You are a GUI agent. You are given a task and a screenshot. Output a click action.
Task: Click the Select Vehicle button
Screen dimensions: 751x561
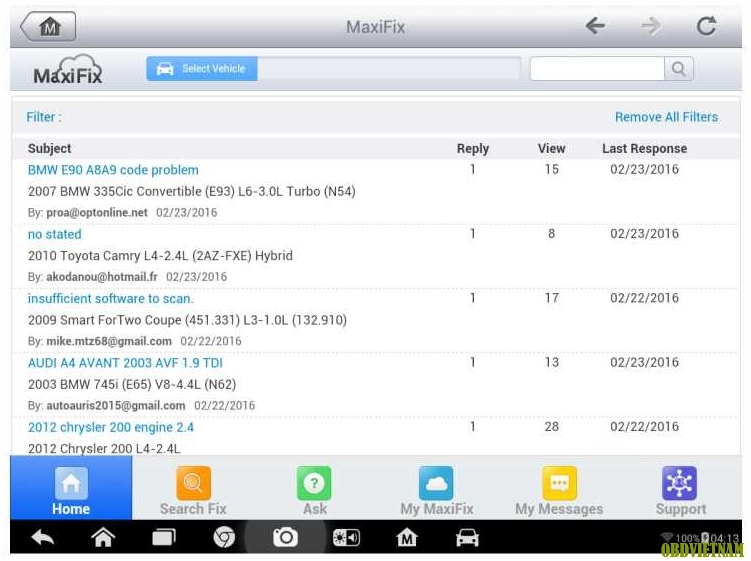click(x=202, y=69)
